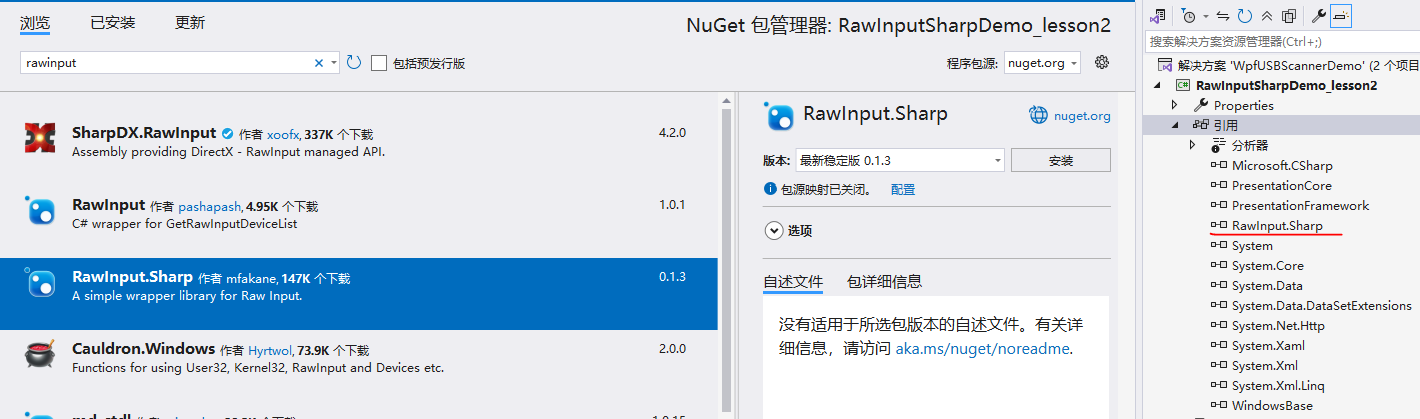Screen dimensions: 1420x419
Task: Select the System reference
Action: [1252, 245]
